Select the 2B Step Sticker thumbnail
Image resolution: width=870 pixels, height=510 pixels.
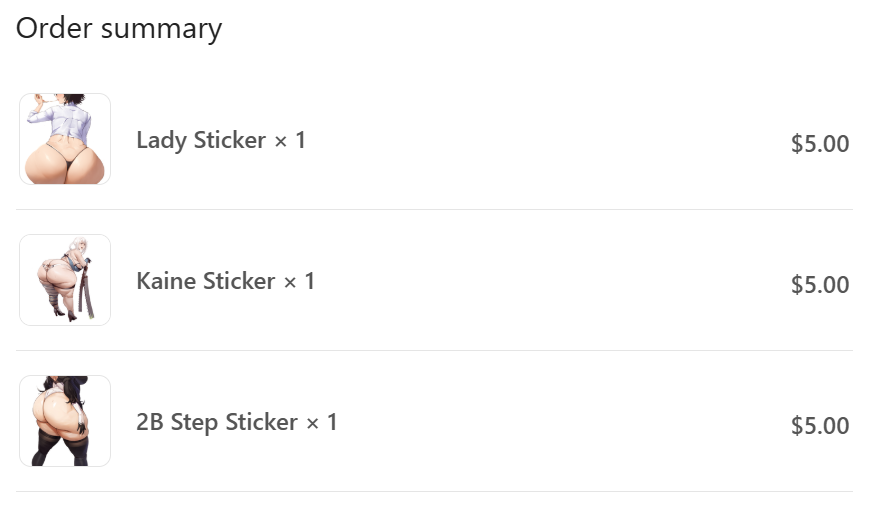[65, 421]
